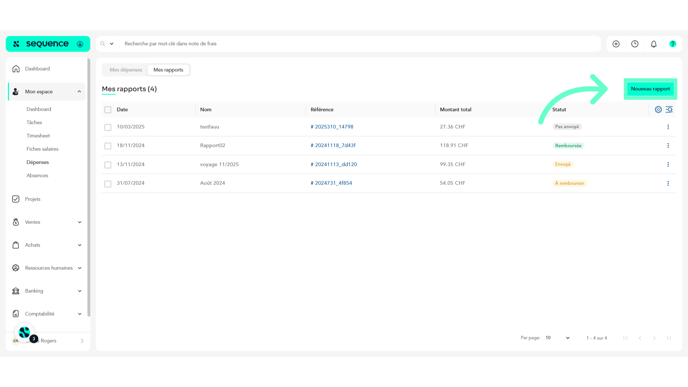Open Tâches in the sidebar

click(x=34, y=122)
